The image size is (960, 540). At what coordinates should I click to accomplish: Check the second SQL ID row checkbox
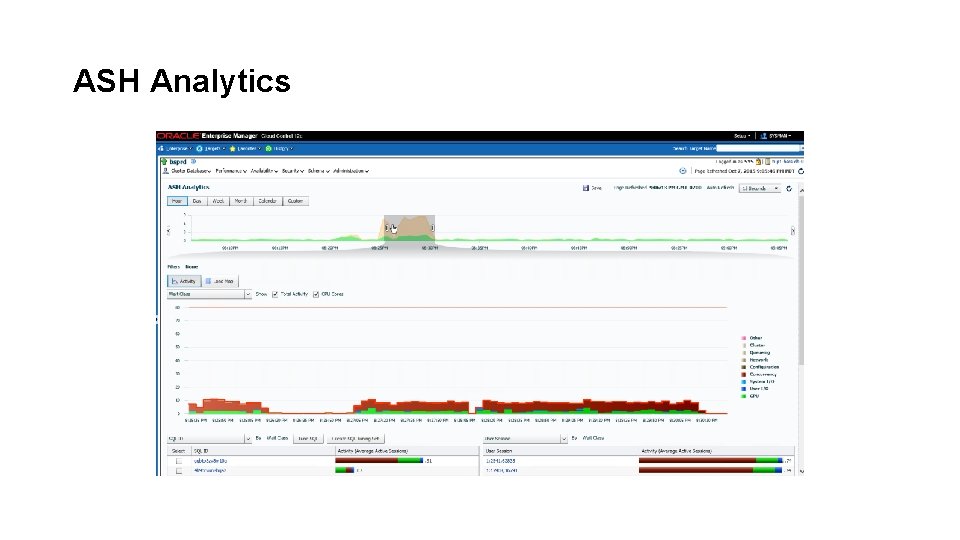179,471
